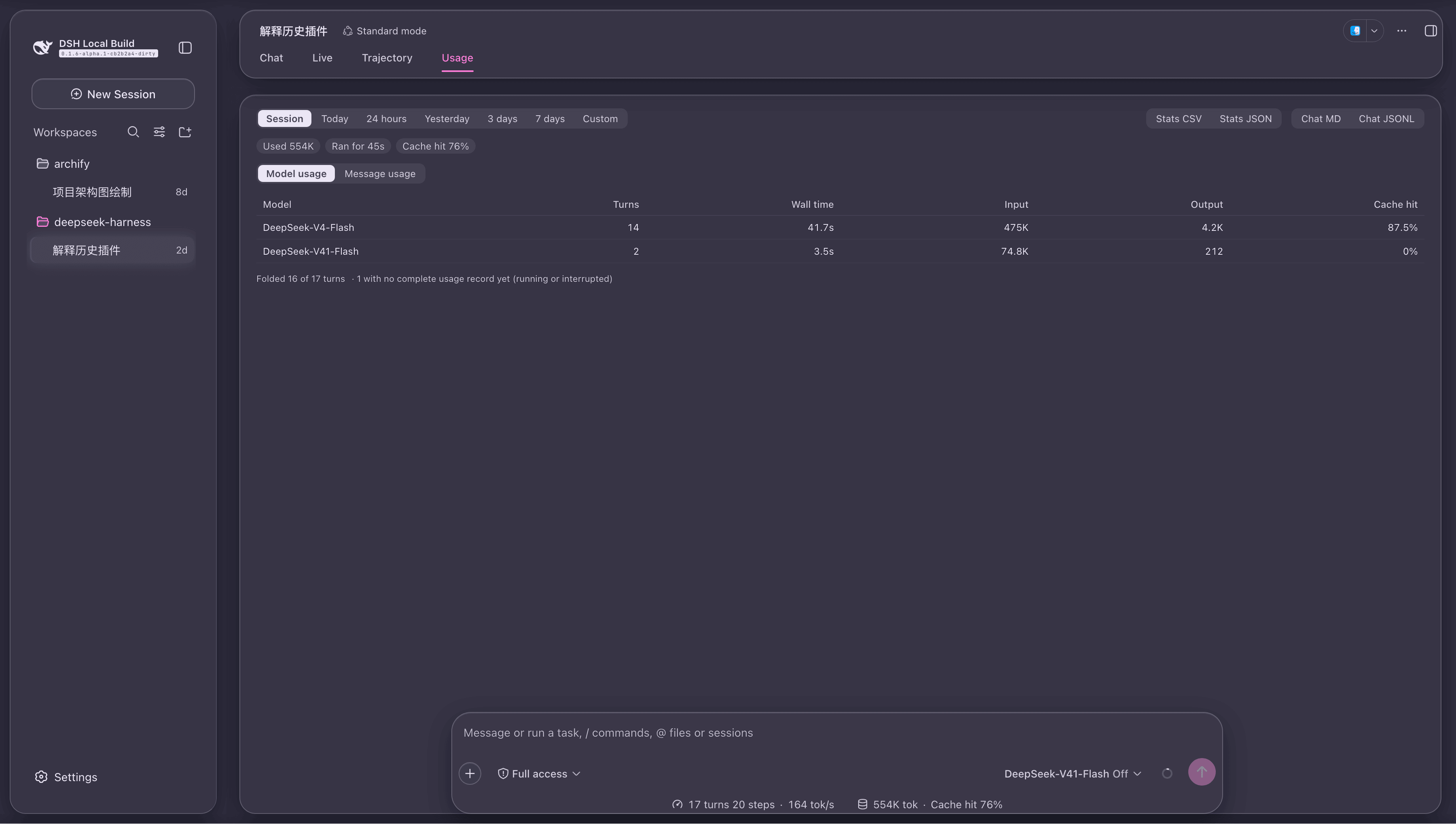This screenshot has width=1456, height=824.
Task: Click the deepseek-harness folder icon
Action: 42,222
